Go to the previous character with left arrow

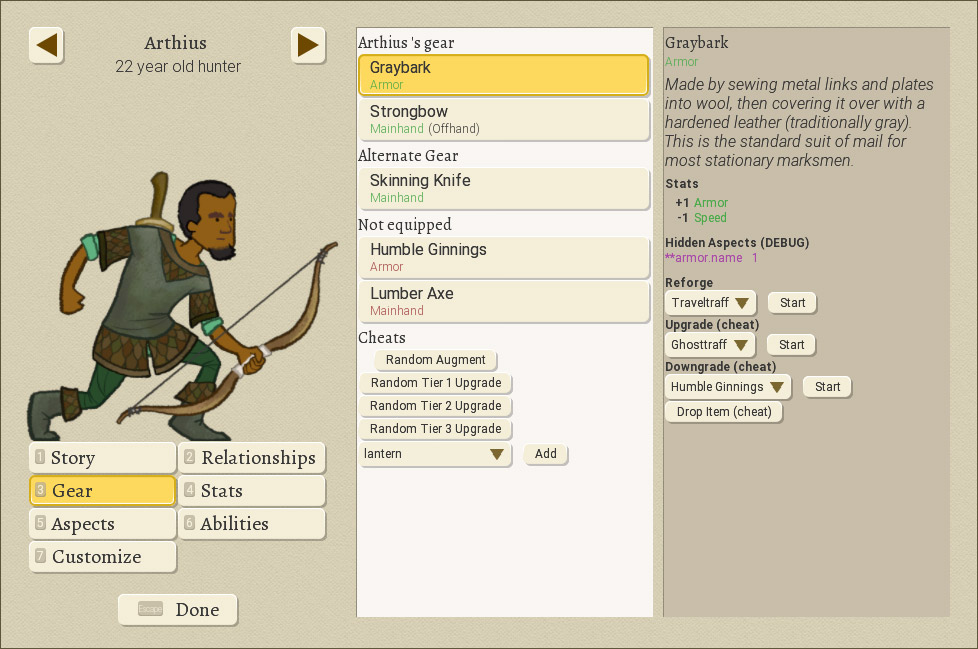(x=46, y=45)
